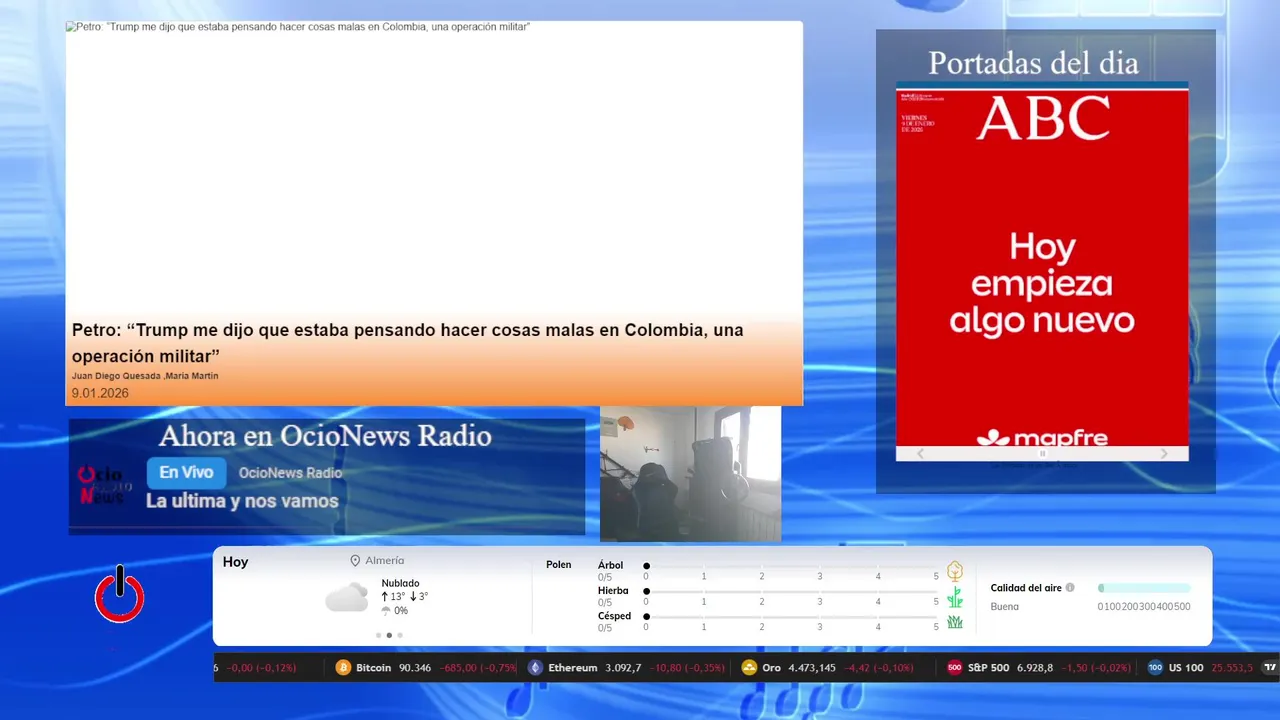Click Ethereum change −10,80 (−0,35%)
1280x720 pixels.
pos(687,668)
